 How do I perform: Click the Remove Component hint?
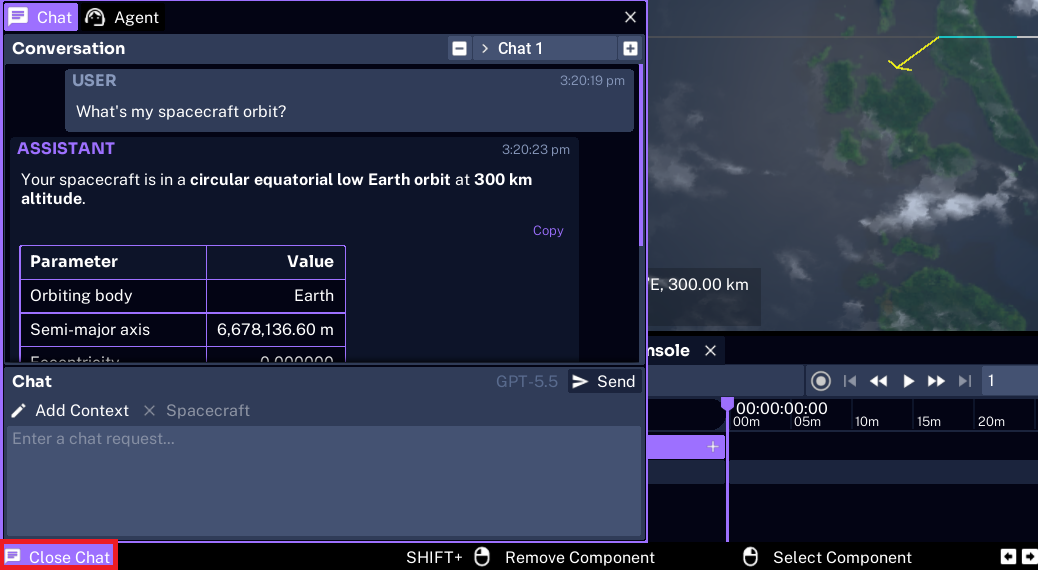pos(579,557)
